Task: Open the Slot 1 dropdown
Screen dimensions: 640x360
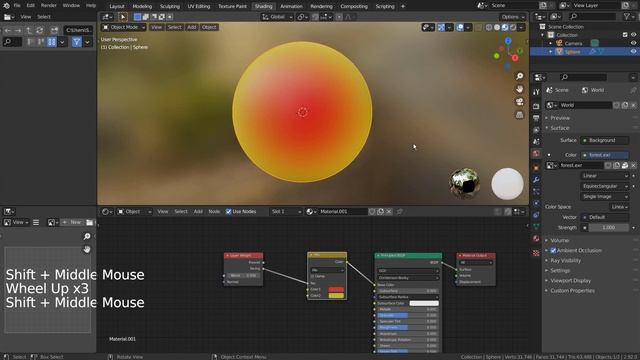Action: coord(286,211)
